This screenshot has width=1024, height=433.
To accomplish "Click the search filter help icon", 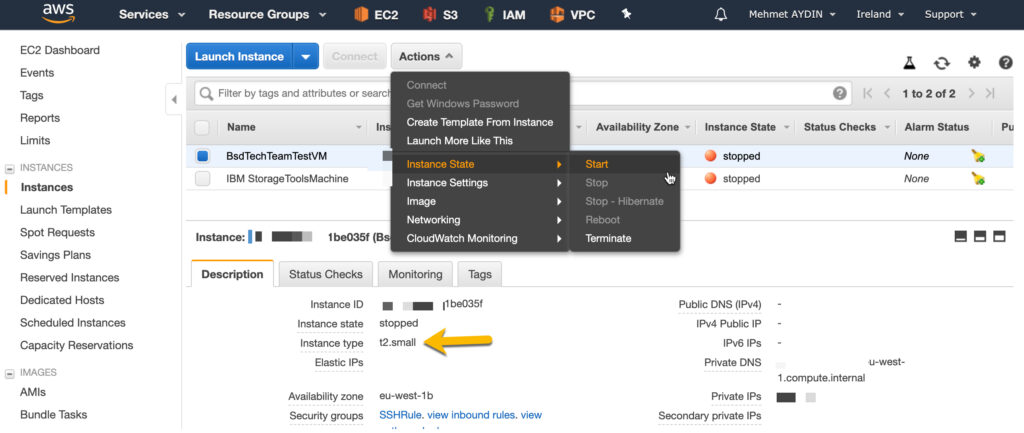I will [840, 93].
